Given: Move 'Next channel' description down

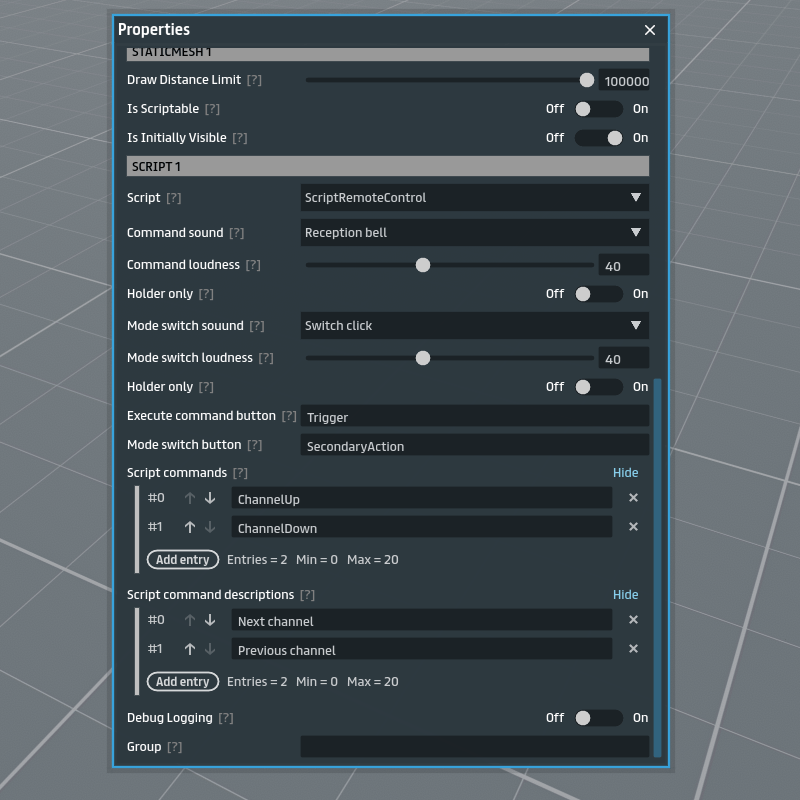Looking at the screenshot, I should (210, 620).
